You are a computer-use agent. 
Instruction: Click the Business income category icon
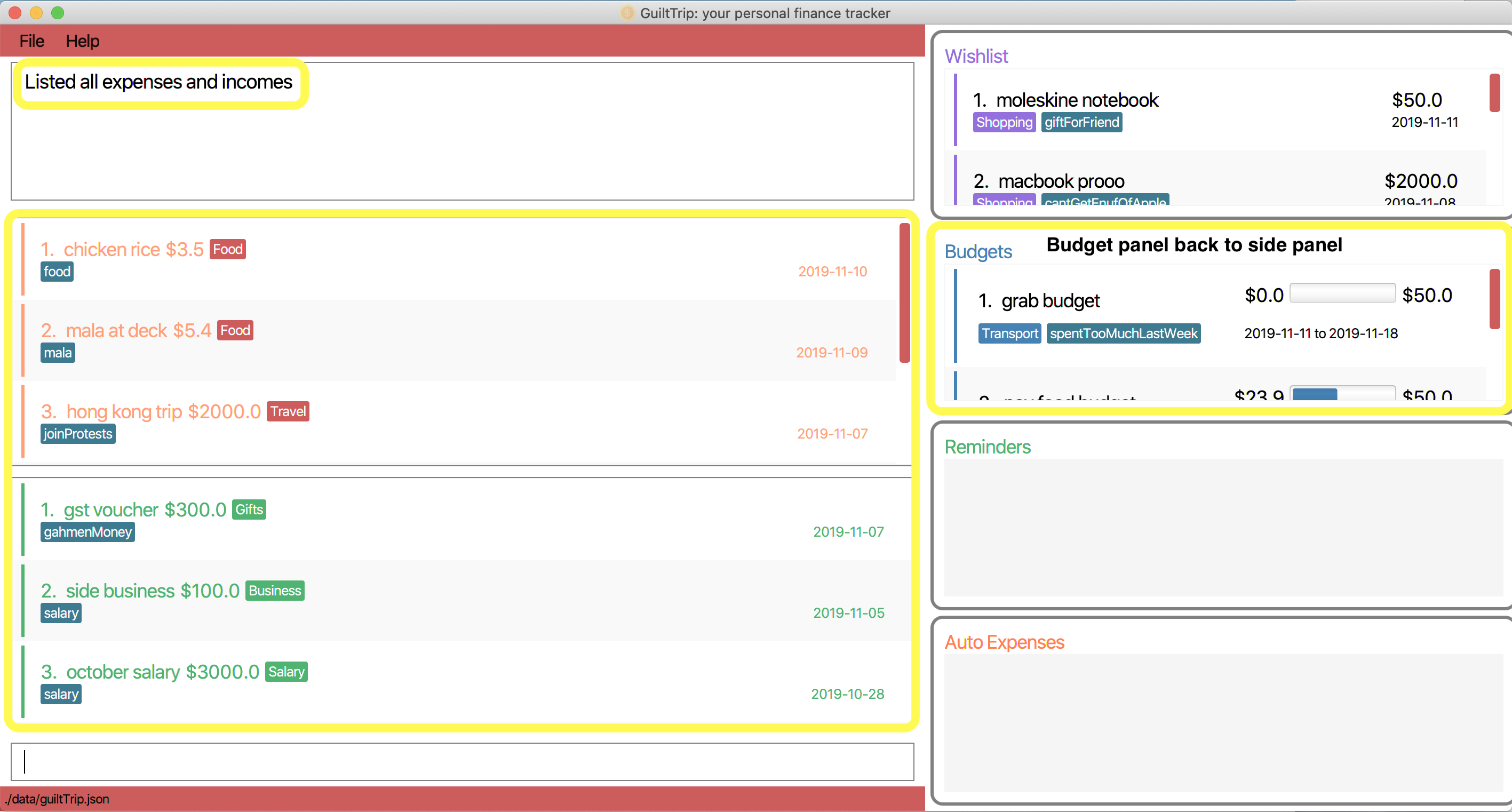pos(274,591)
